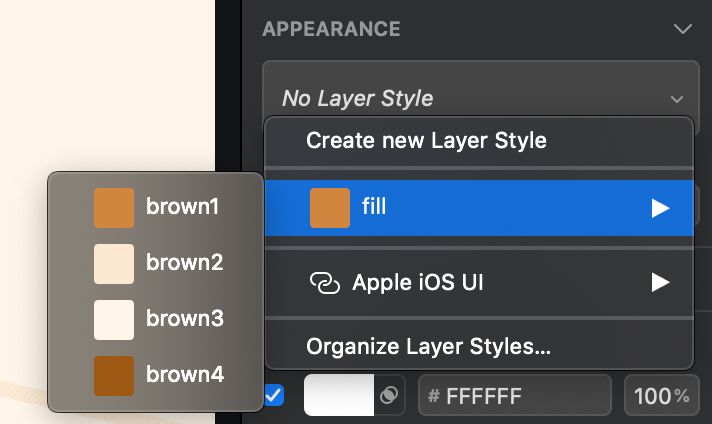Expand the fill submenu arrow
This screenshot has width=712, height=424.
click(660, 208)
